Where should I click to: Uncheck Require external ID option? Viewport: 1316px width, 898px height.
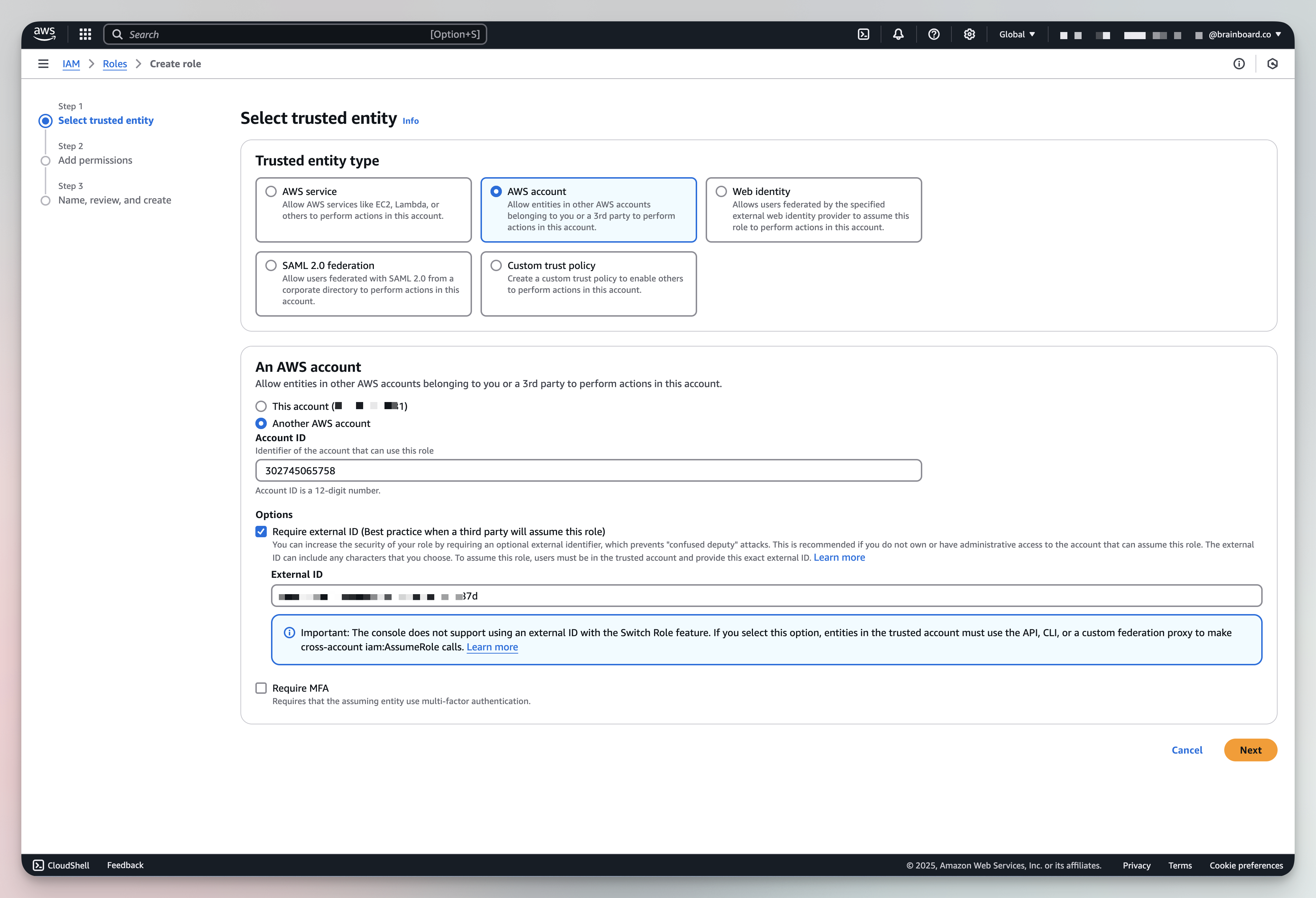261,532
